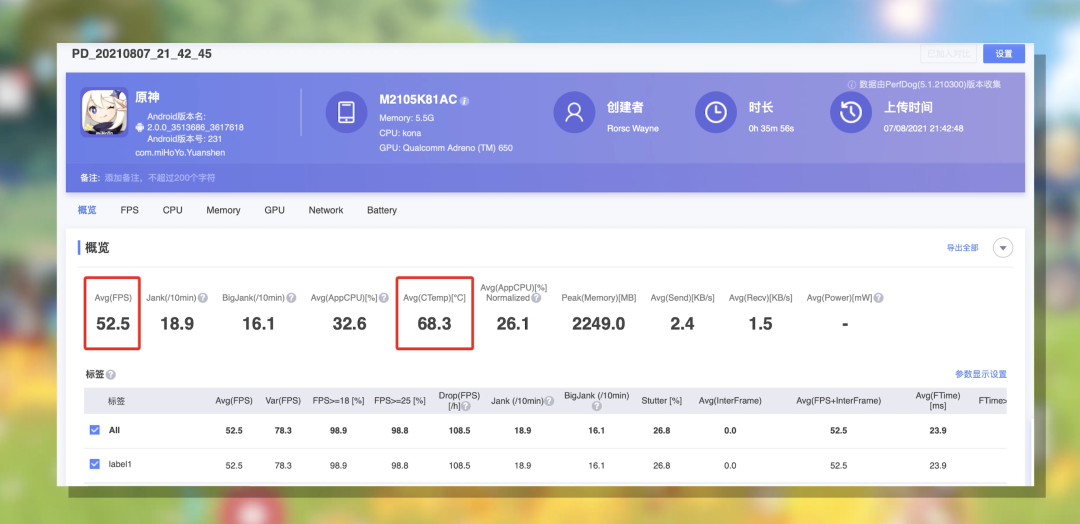1080x524 pixels.
Task: Click help icon next to BigJank(/10min) summary
Action: point(291,298)
